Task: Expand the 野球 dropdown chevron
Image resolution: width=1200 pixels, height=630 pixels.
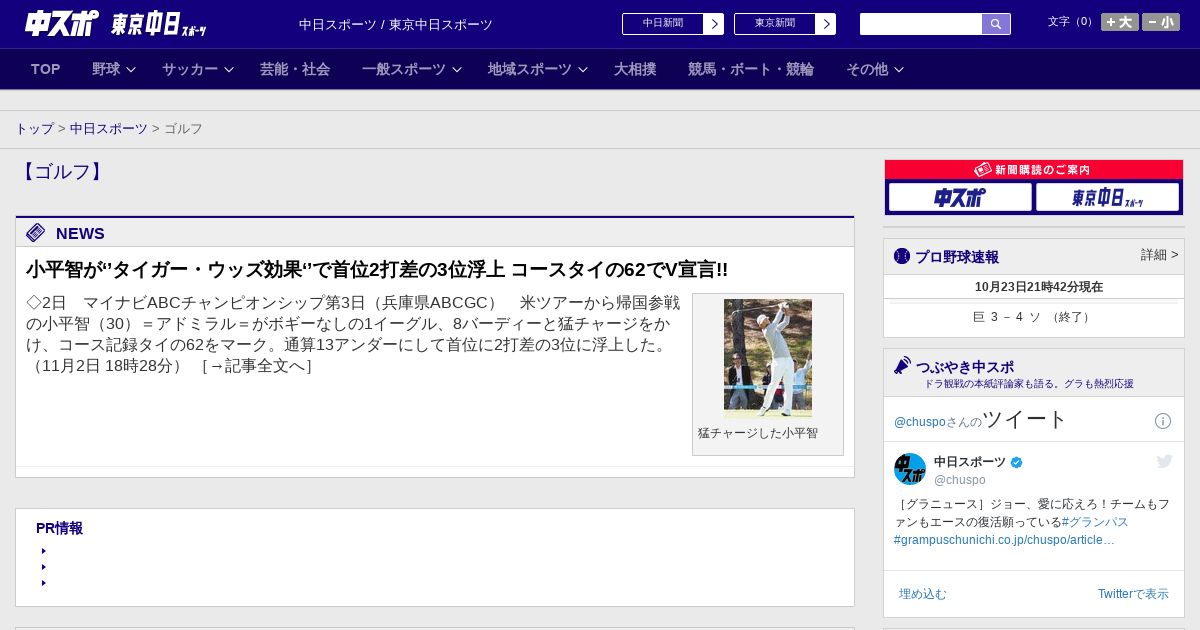Action: (131, 69)
